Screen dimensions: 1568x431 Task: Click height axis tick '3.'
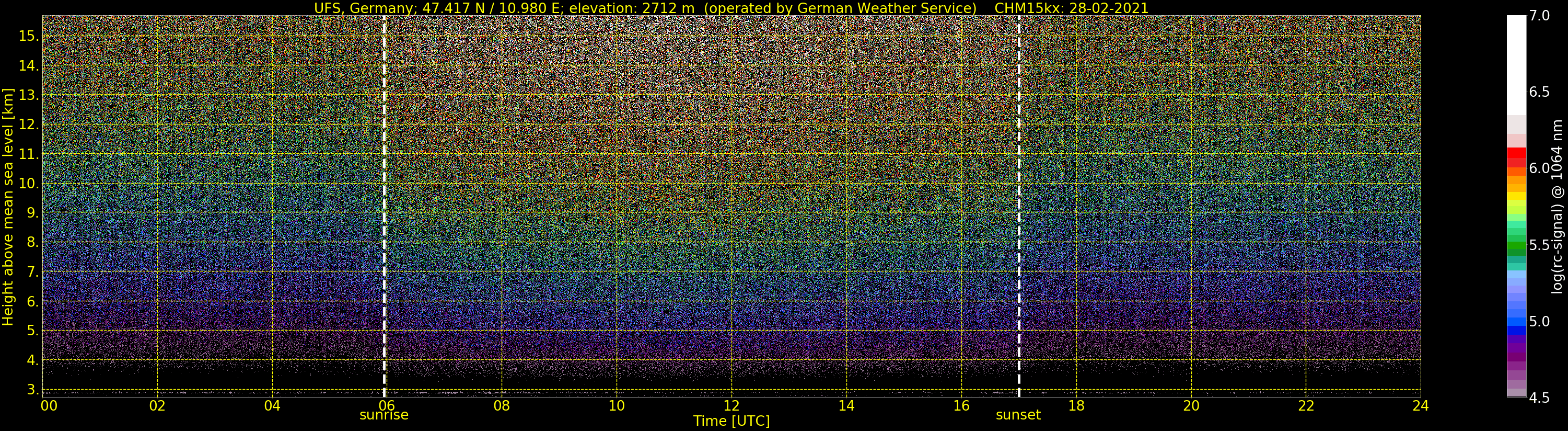[32, 390]
